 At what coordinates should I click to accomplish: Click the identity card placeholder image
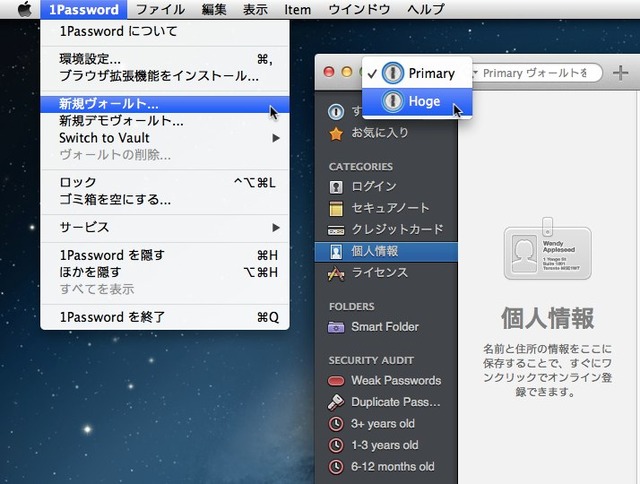548,249
